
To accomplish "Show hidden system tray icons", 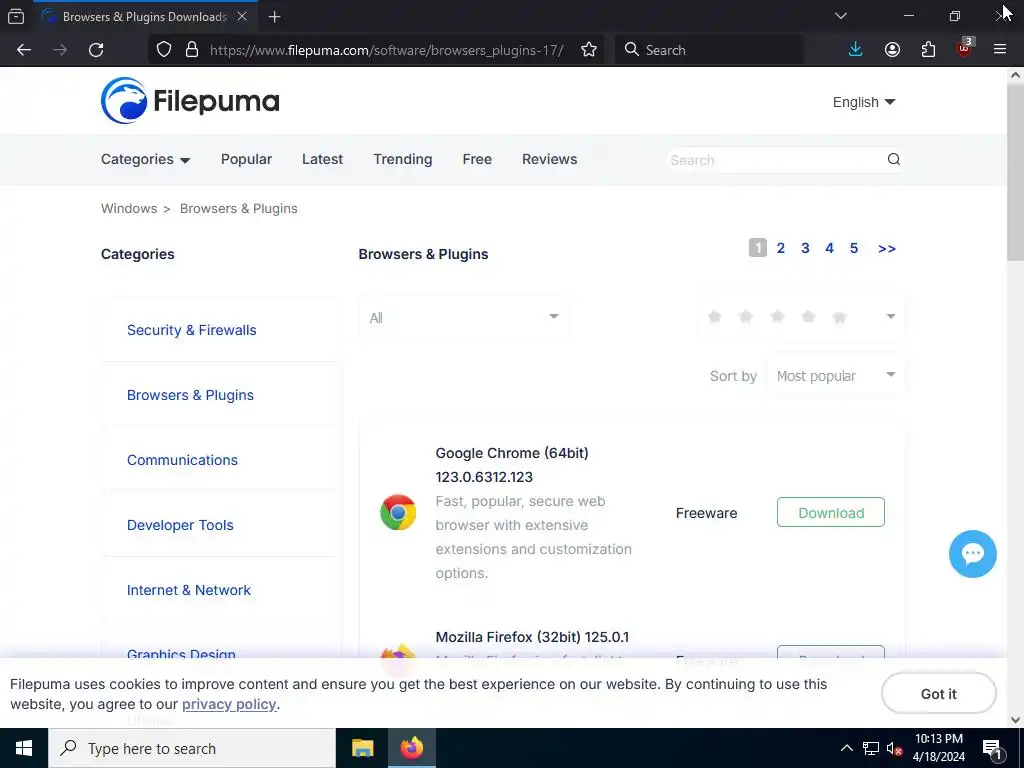I will click(846, 748).
